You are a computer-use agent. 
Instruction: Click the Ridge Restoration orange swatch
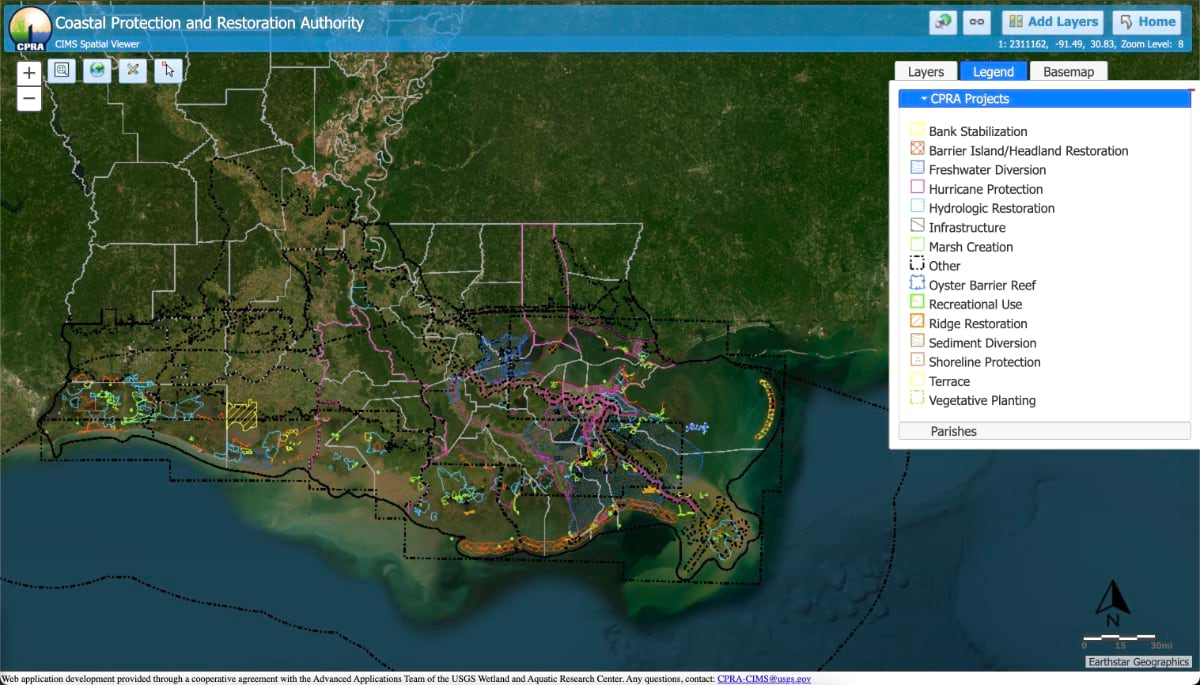point(916,323)
